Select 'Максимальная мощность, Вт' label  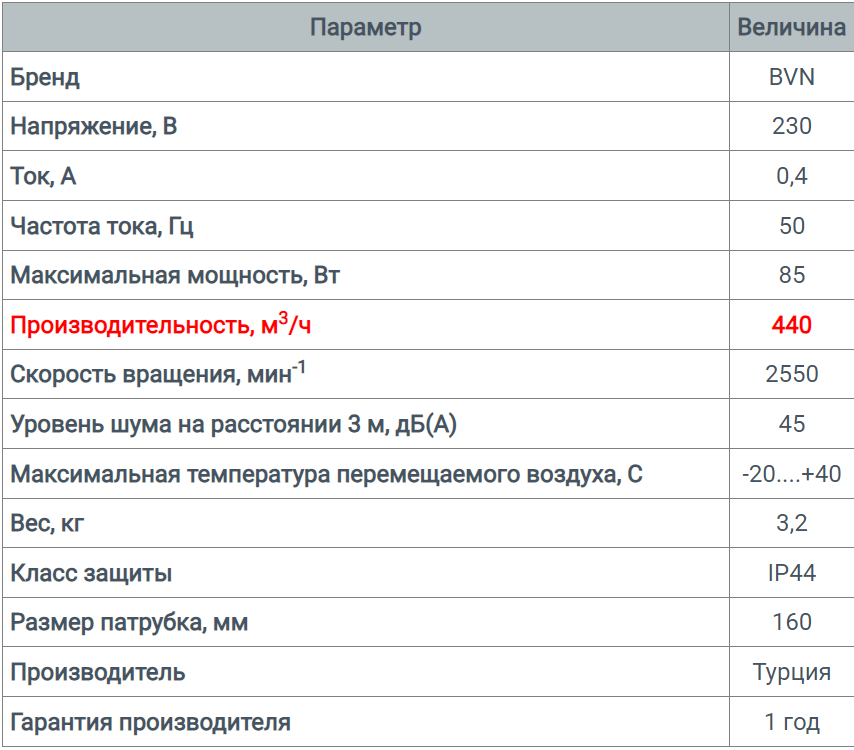tap(175, 276)
